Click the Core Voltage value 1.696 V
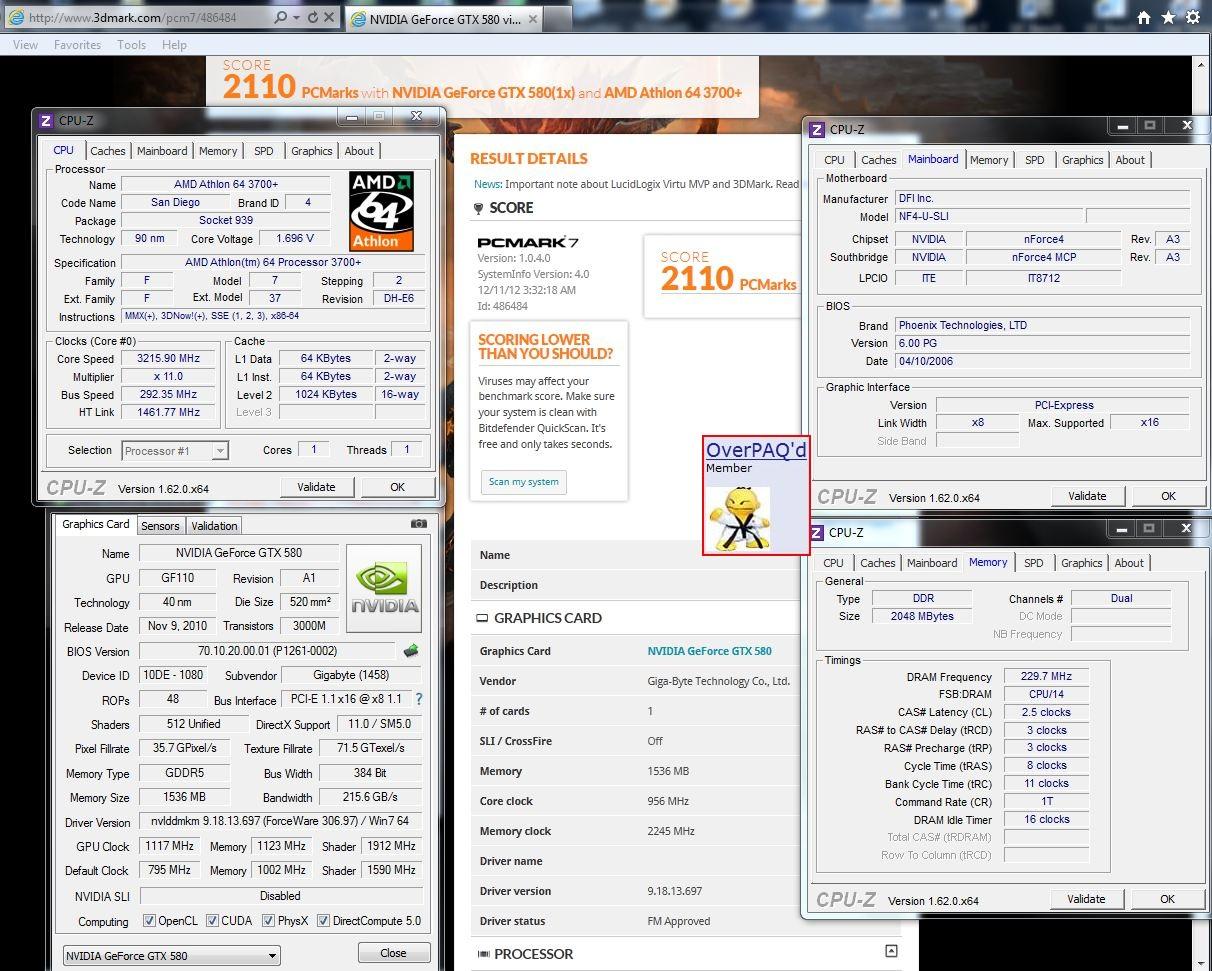Image resolution: width=1212 pixels, height=971 pixels. point(294,238)
